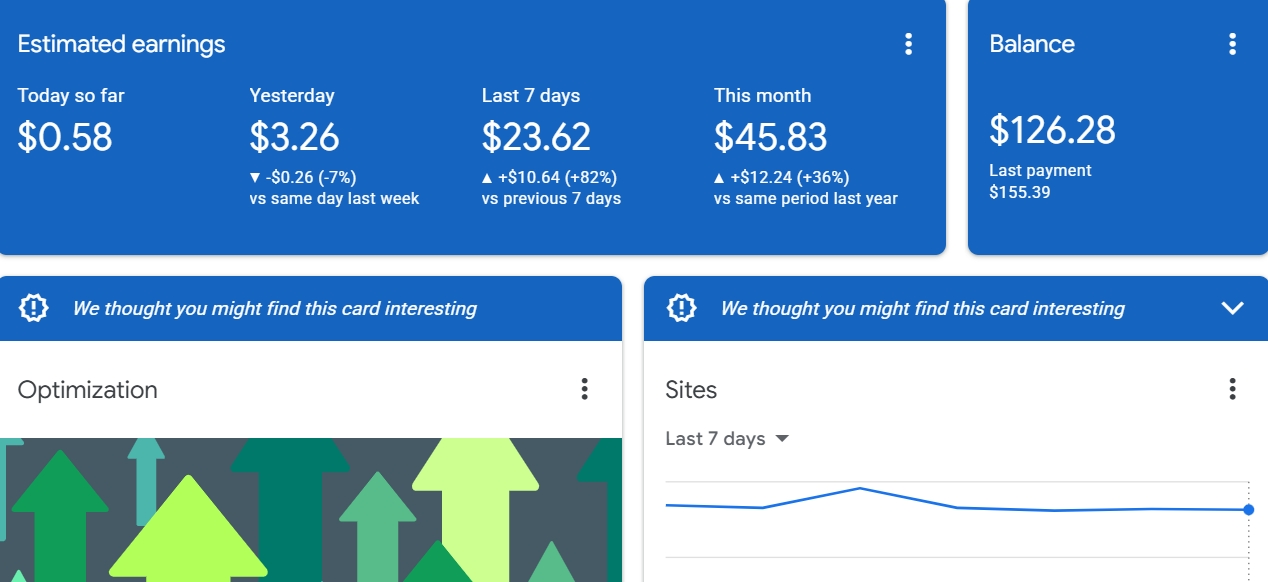The height and width of the screenshot is (582, 1268).
Task: Open Sites card three-dot menu
Action: pos(1232,389)
